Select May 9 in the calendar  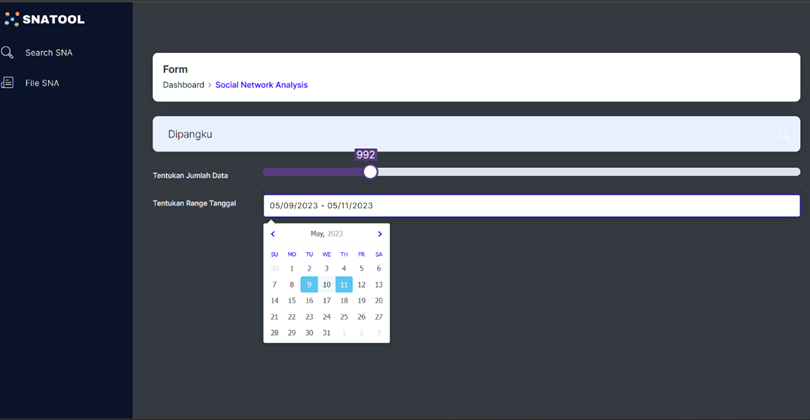[x=309, y=285]
